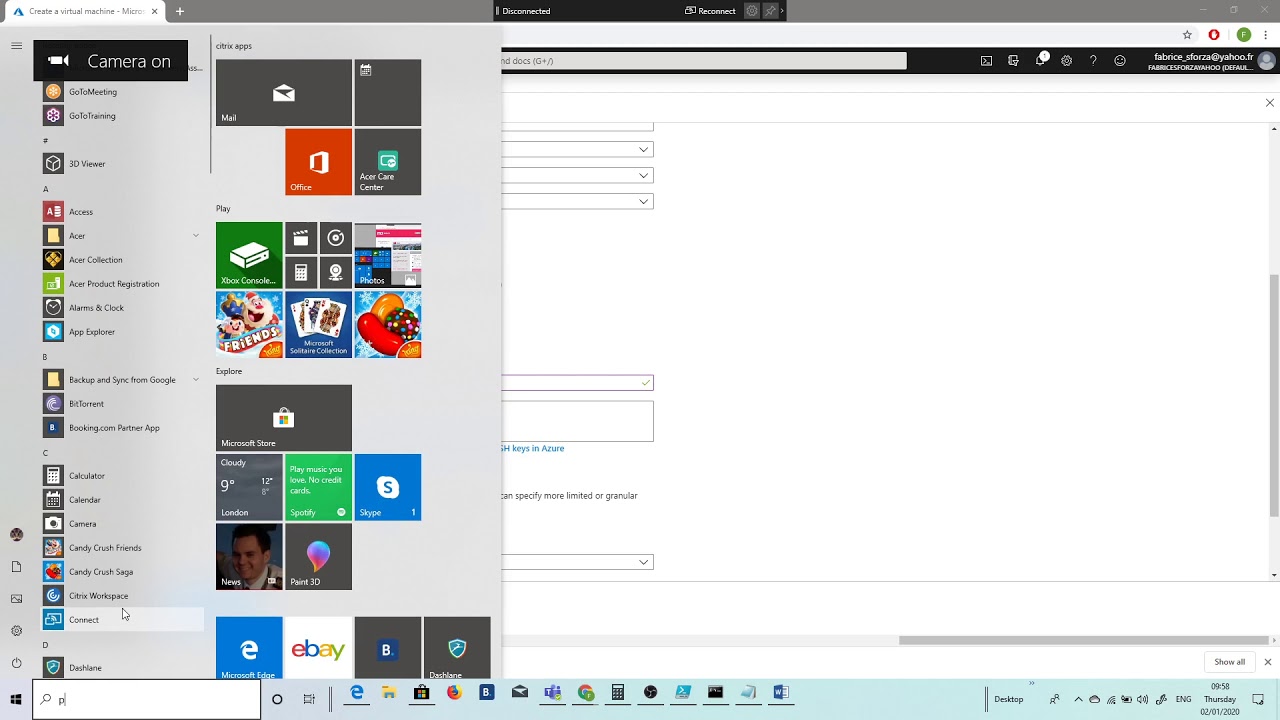1280x720 pixels.
Task: Open Chrome three-dot menu
Action: click(x=1266, y=35)
